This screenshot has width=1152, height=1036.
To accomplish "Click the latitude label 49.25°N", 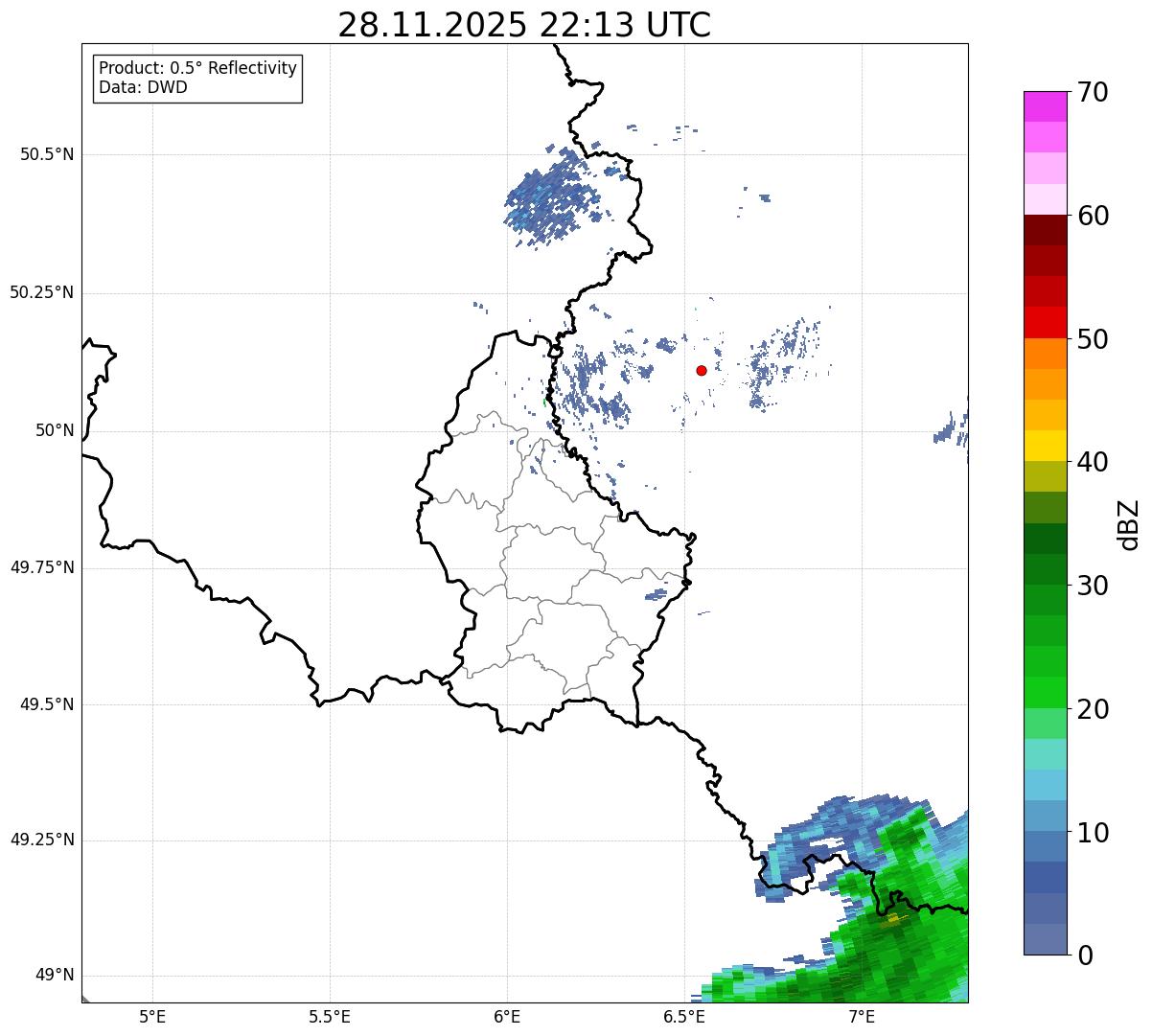I will coord(41,840).
